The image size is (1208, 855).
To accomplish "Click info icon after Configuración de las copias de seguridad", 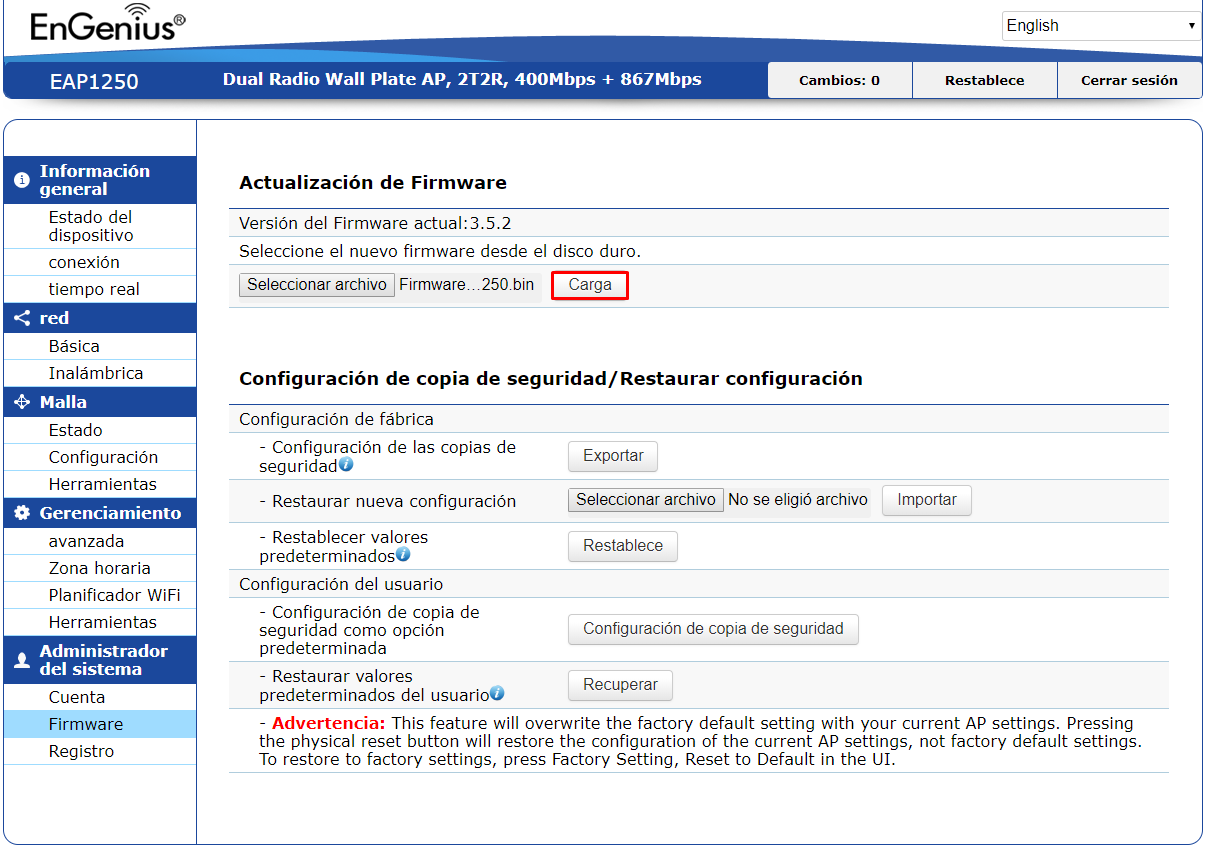I will point(346,465).
